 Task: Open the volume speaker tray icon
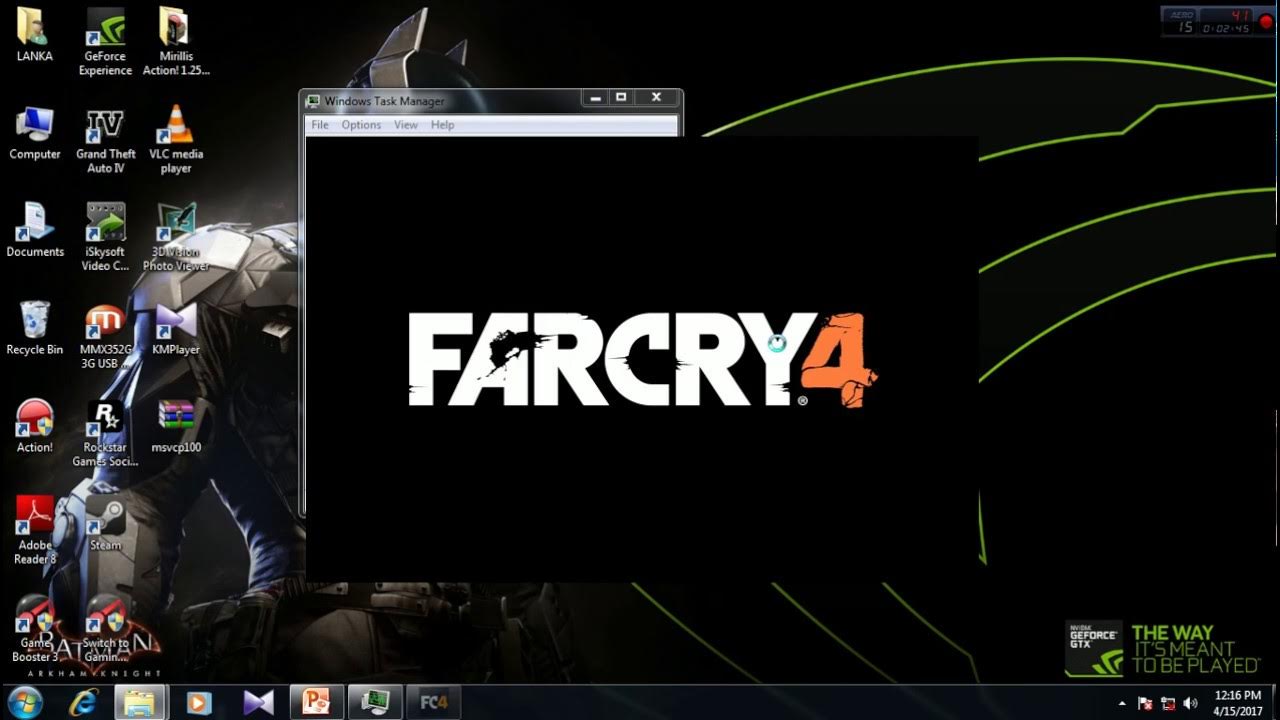pyautogui.click(x=1190, y=703)
